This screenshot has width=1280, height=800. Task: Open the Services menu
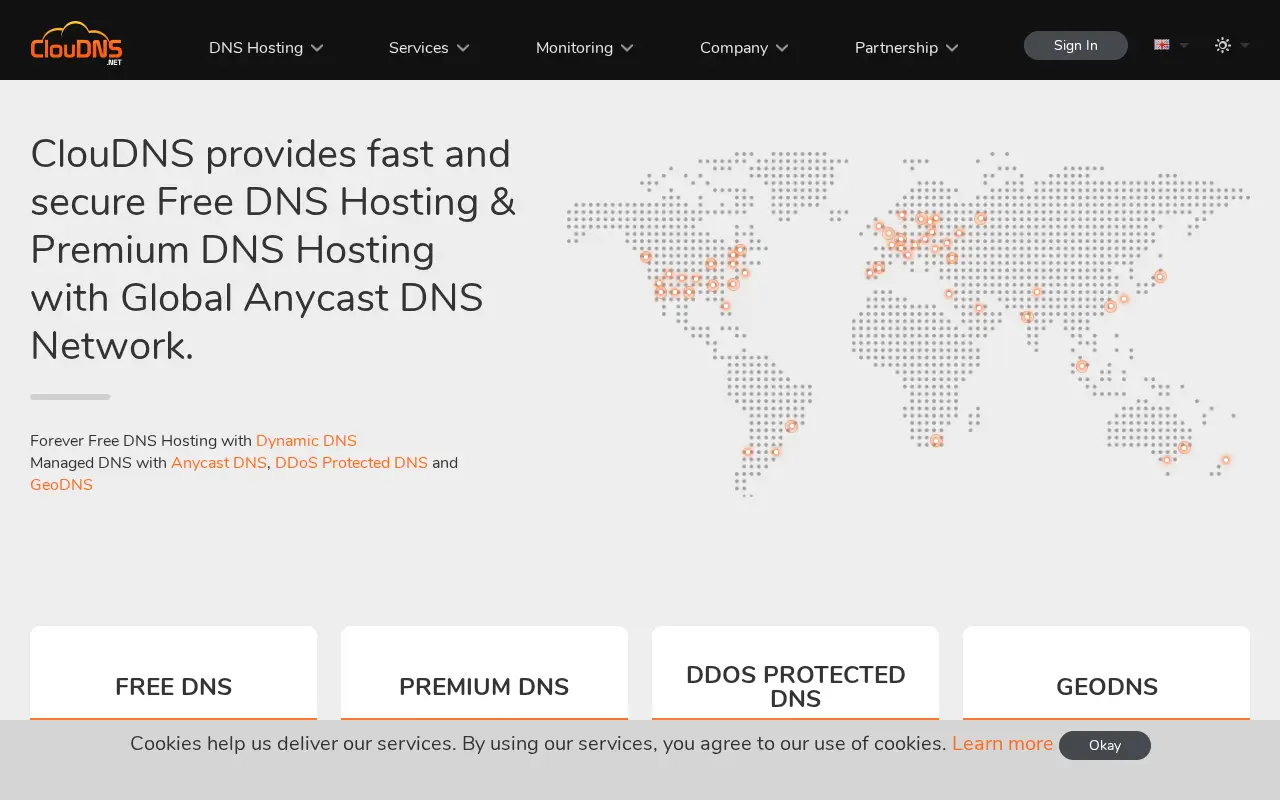(429, 47)
